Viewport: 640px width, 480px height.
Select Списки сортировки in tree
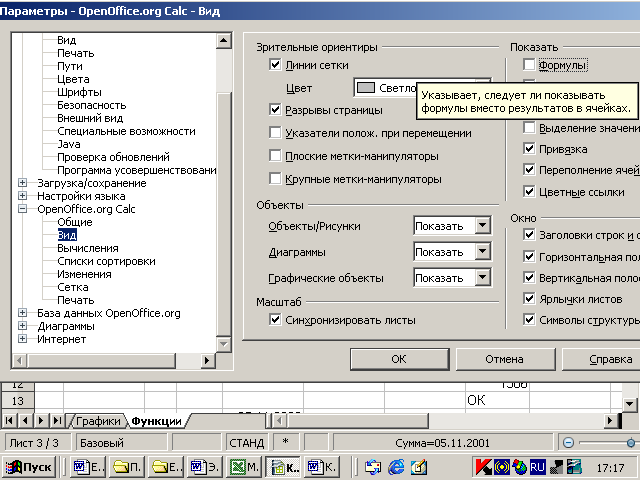click(106, 261)
